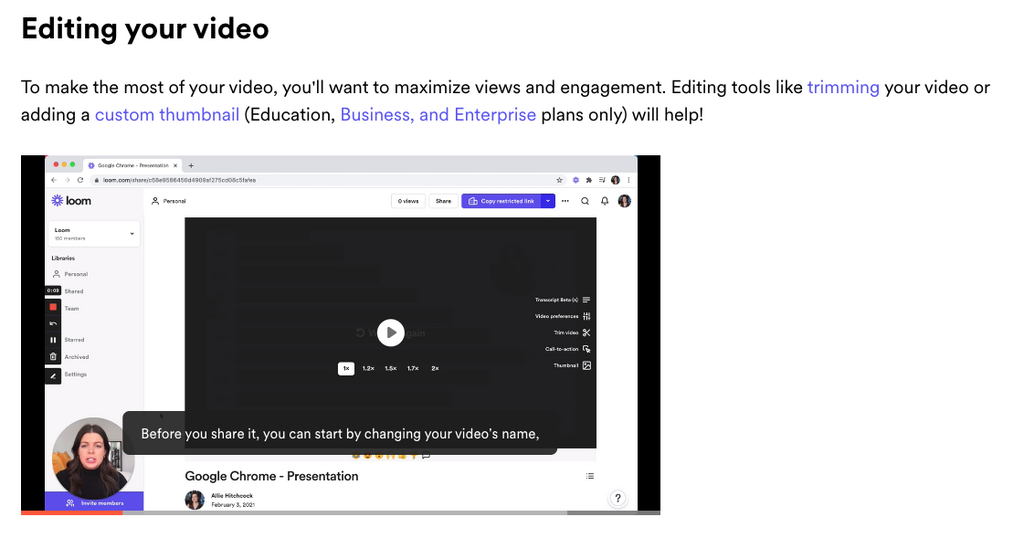Open the Copy restricted link dropdown arrow
Screen dimensions: 1024x538
(x=548, y=201)
